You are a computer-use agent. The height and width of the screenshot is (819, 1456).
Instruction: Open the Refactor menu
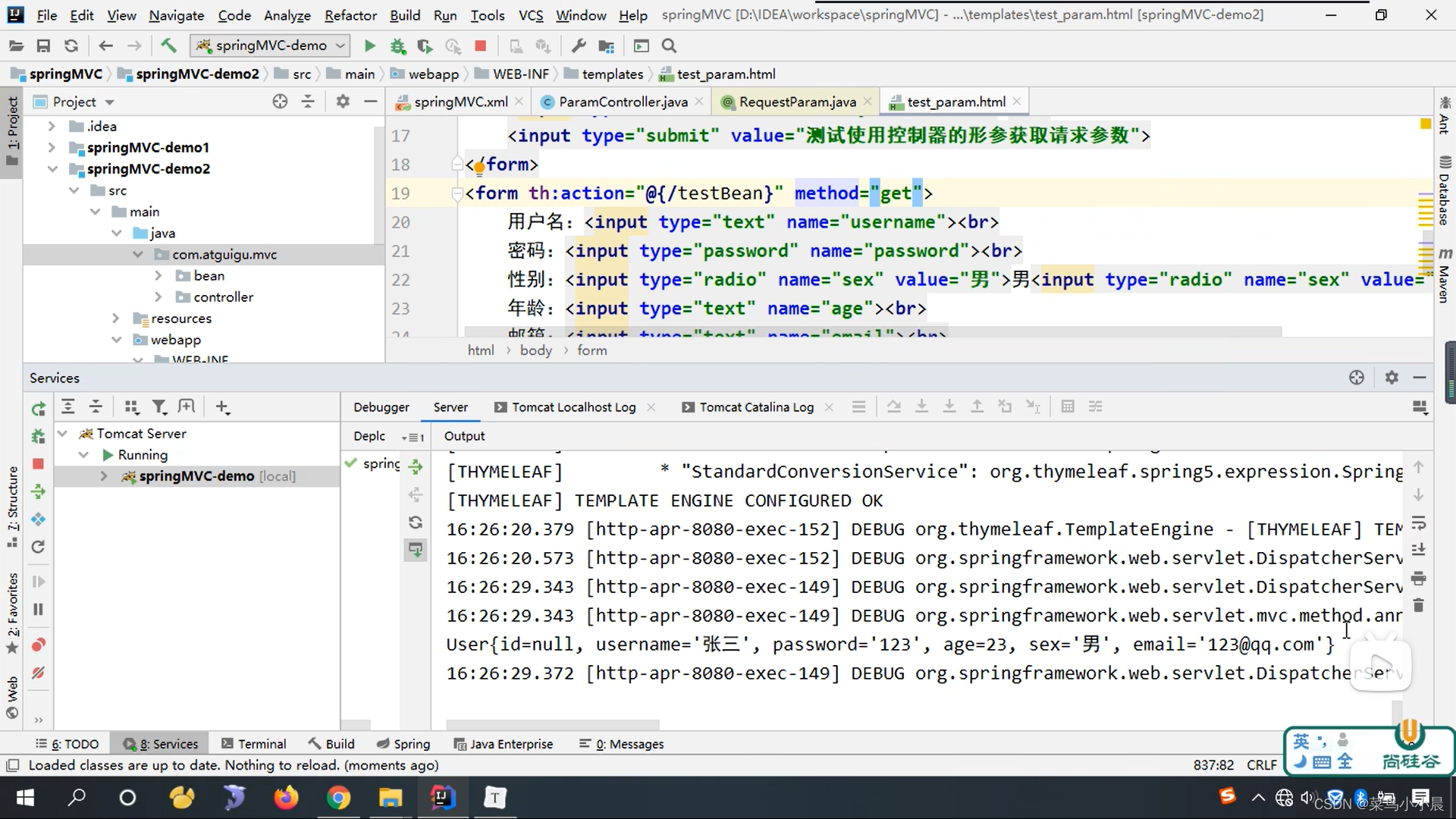pos(350,15)
